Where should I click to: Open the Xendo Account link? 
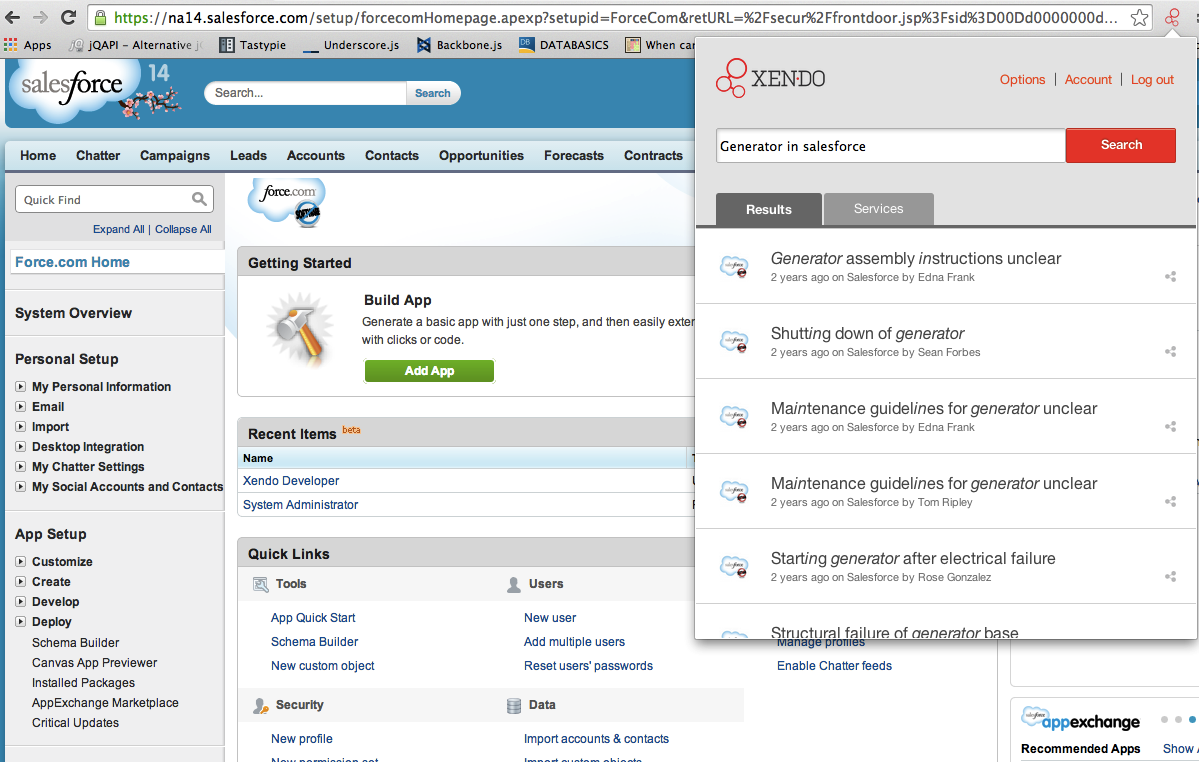coord(1088,79)
